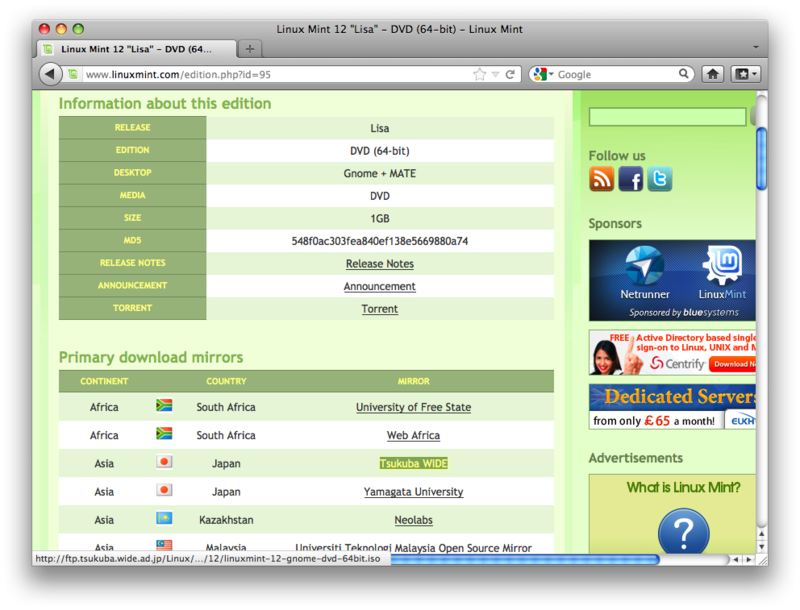Open the Centrify Active Directory ad
800x610 pixels.
click(x=672, y=352)
